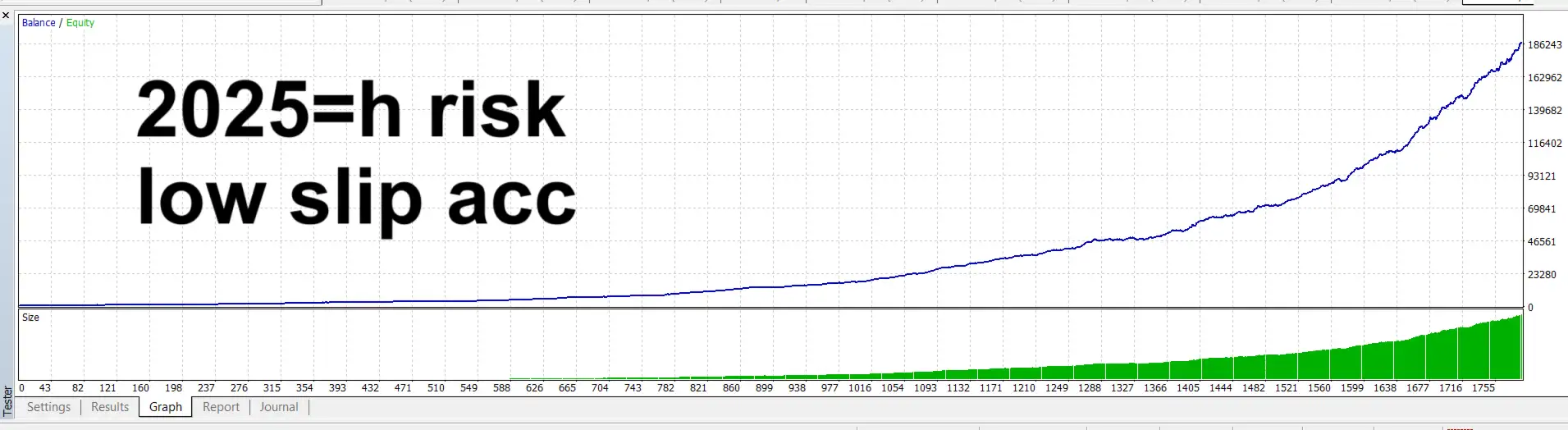The image size is (1568, 430).
Task: Click trade number 1755 on the horizontal axis
Action: (1483, 388)
